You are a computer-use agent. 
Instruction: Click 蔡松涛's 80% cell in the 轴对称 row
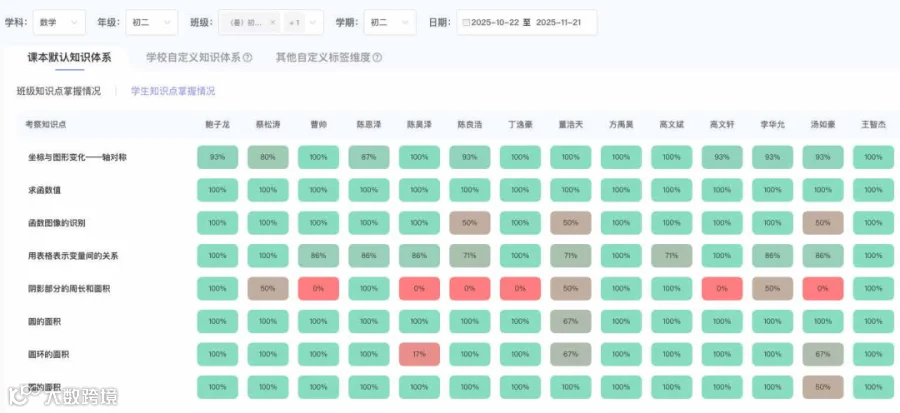tap(268, 157)
